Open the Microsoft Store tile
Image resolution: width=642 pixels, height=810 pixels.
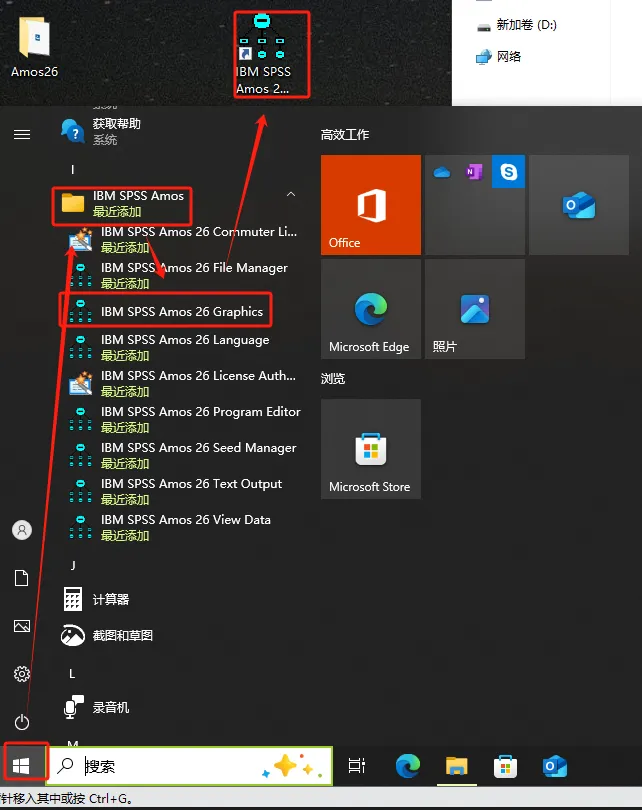371,449
